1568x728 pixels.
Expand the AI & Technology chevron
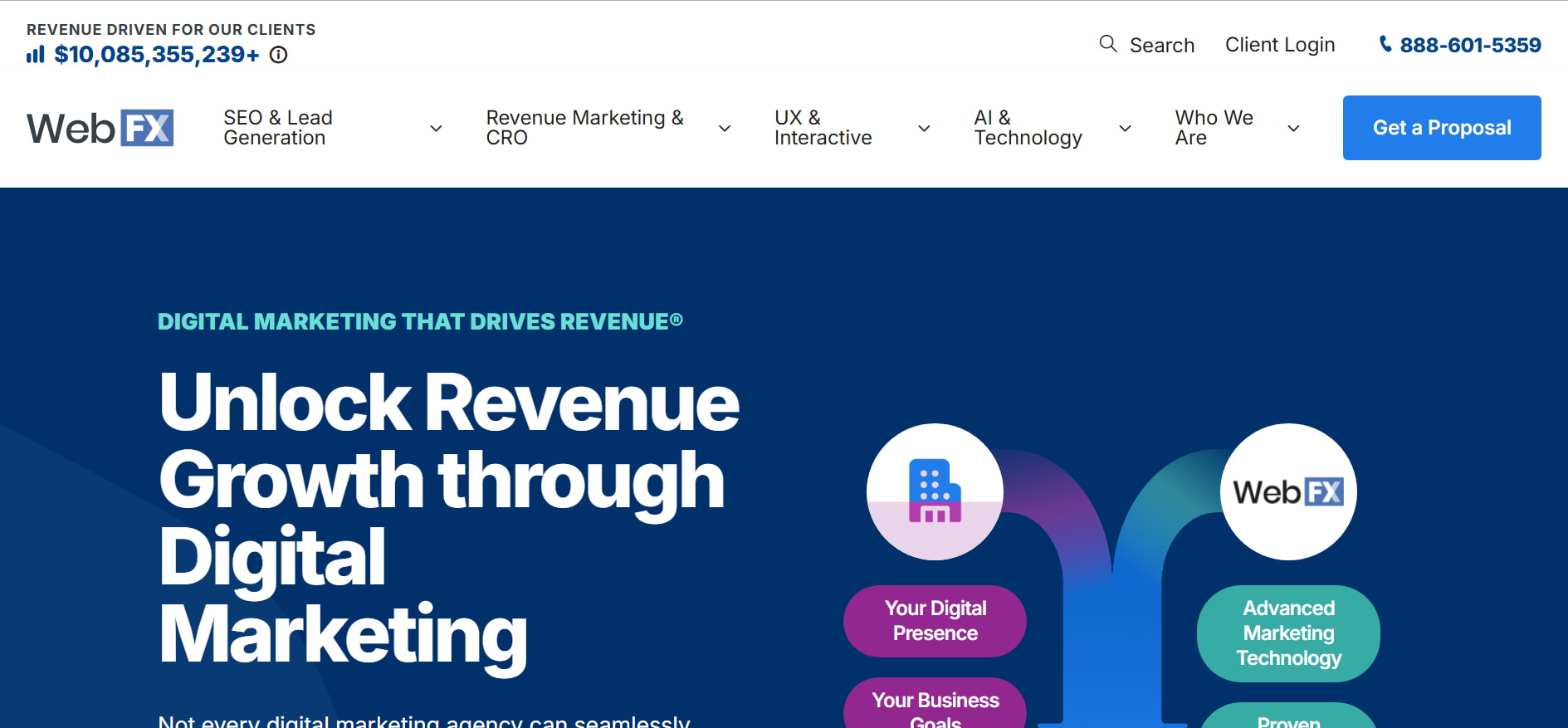click(x=1126, y=129)
